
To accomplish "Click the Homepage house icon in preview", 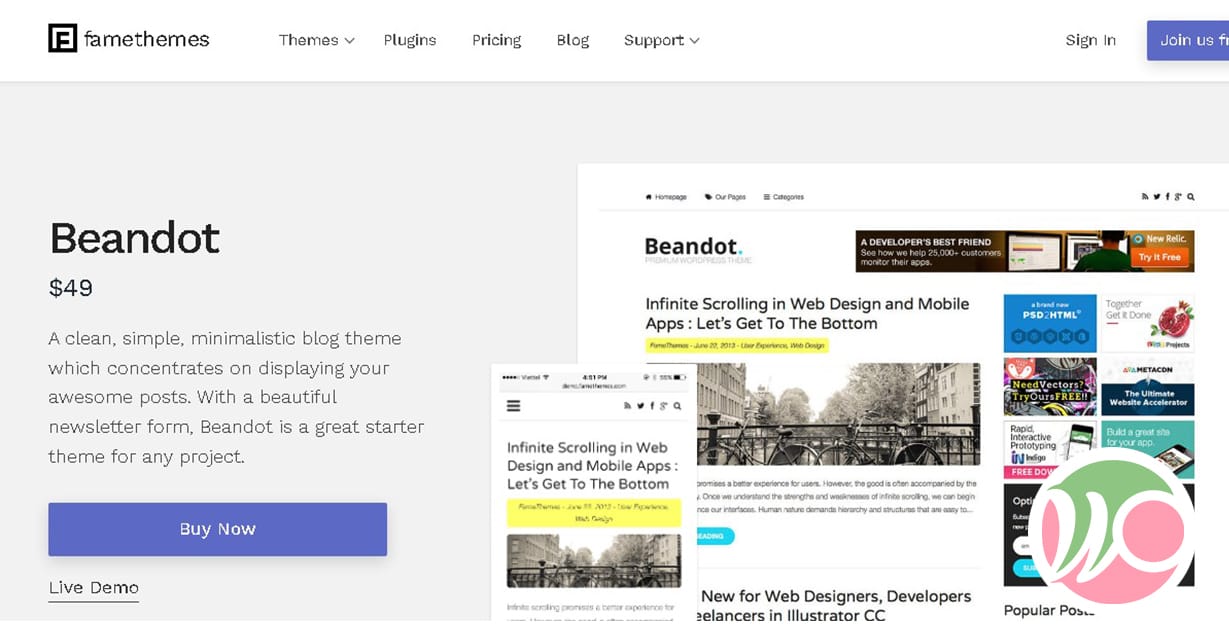I will tap(649, 197).
